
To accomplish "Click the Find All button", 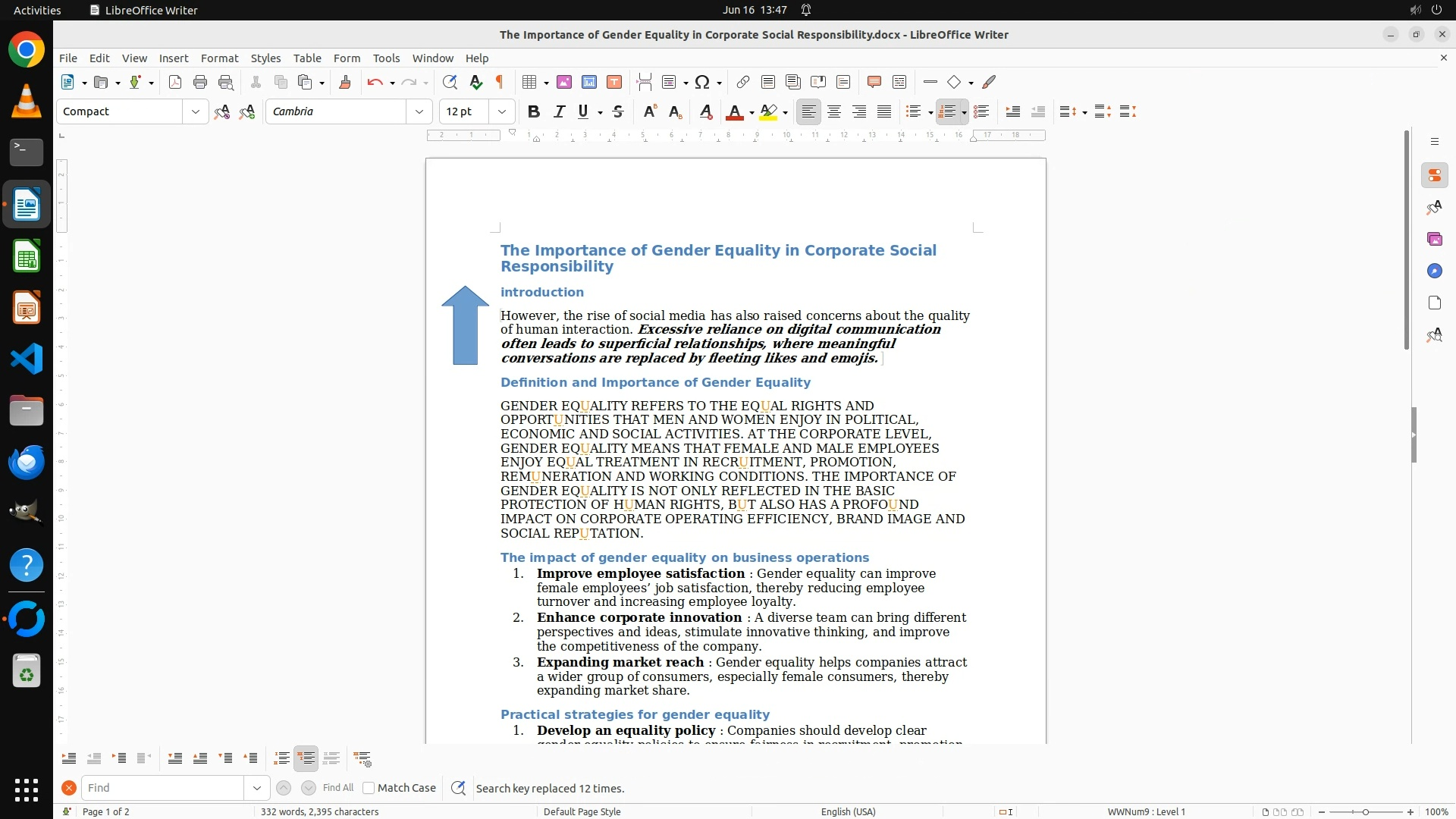I will pyautogui.click(x=337, y=788).
